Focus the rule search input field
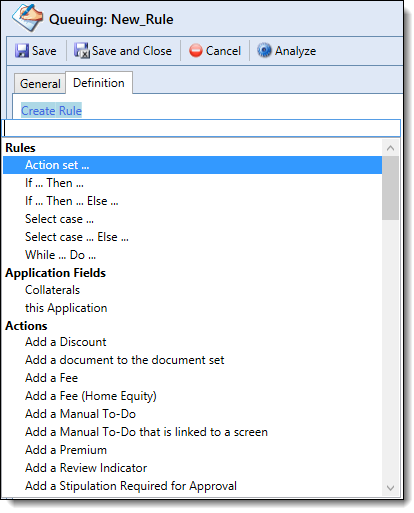 coord(202,128)
